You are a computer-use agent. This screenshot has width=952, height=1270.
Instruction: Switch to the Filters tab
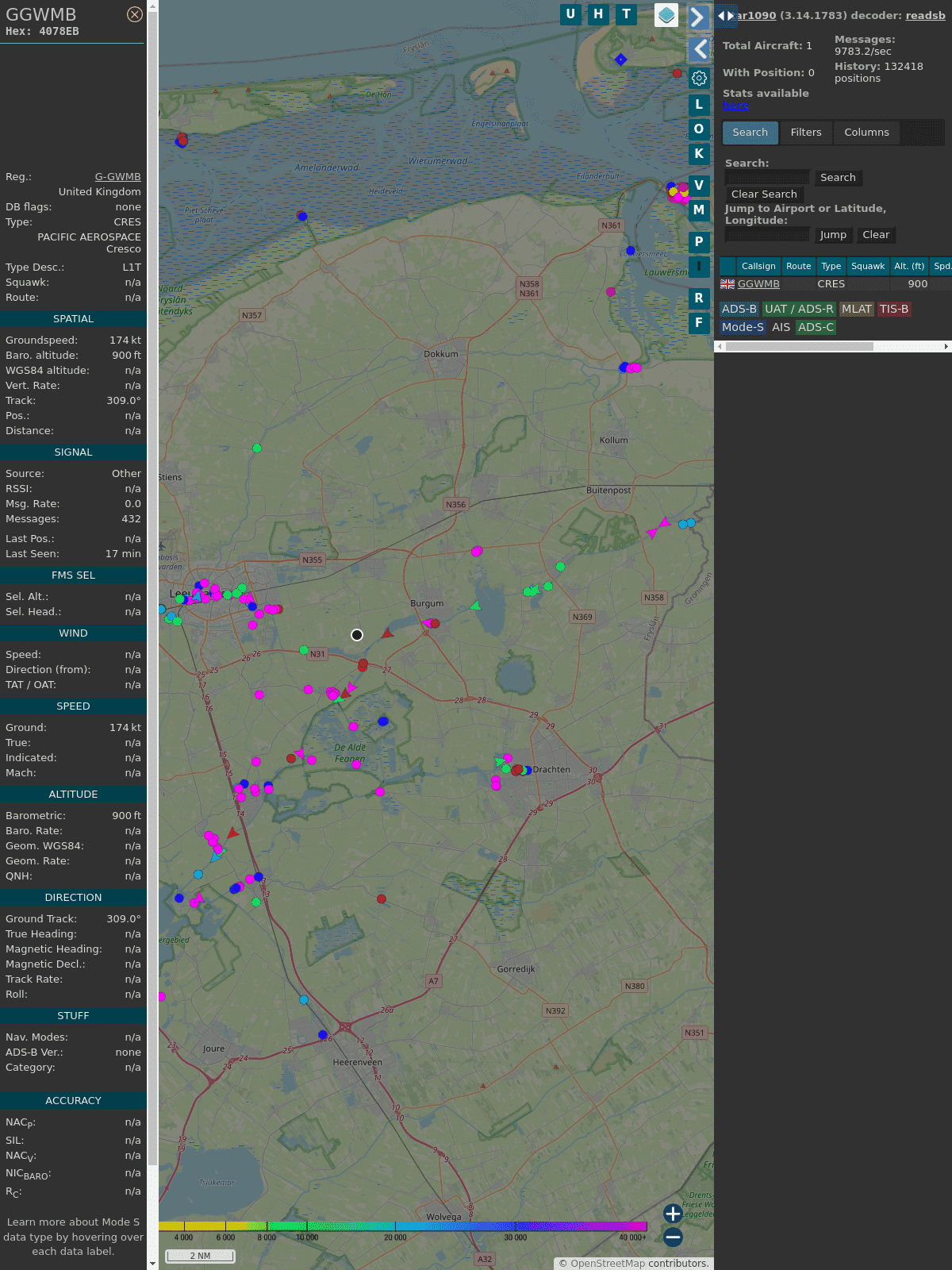805,133
